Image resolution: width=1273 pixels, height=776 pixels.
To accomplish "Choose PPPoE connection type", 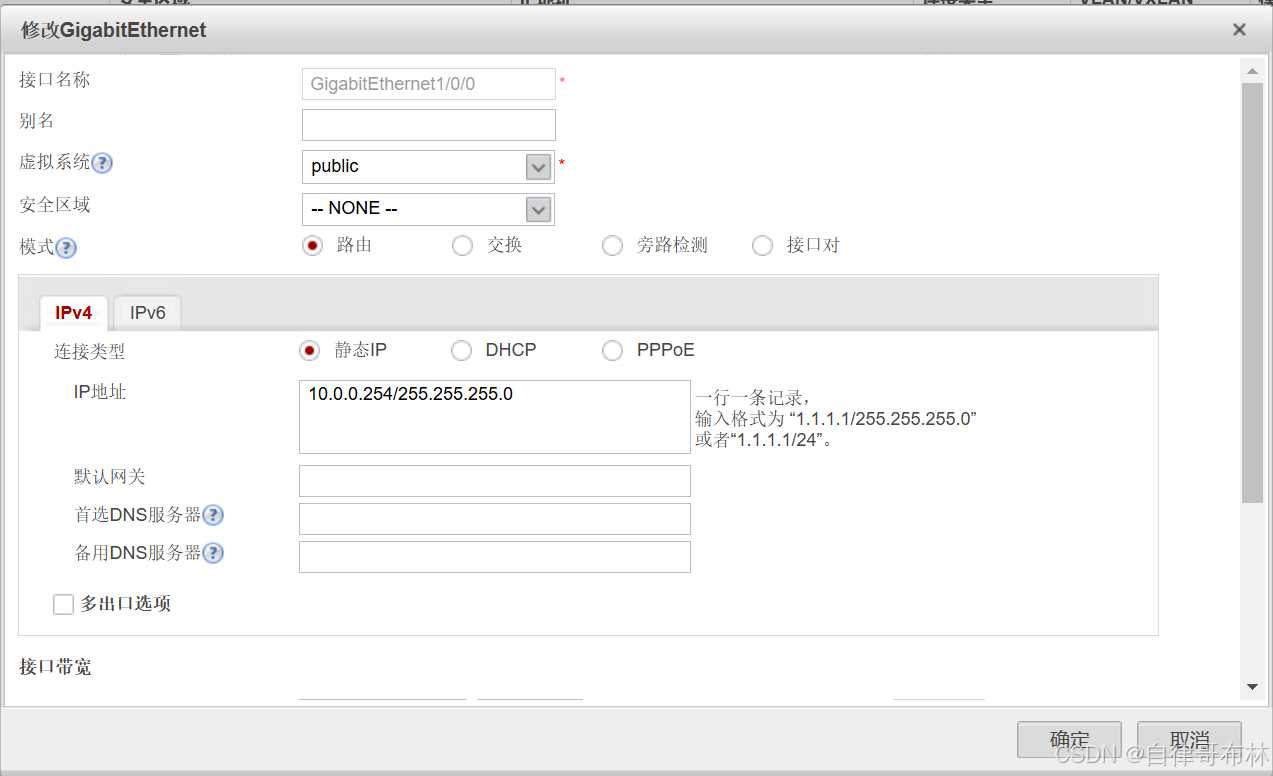I will click(x=612, y=351).
